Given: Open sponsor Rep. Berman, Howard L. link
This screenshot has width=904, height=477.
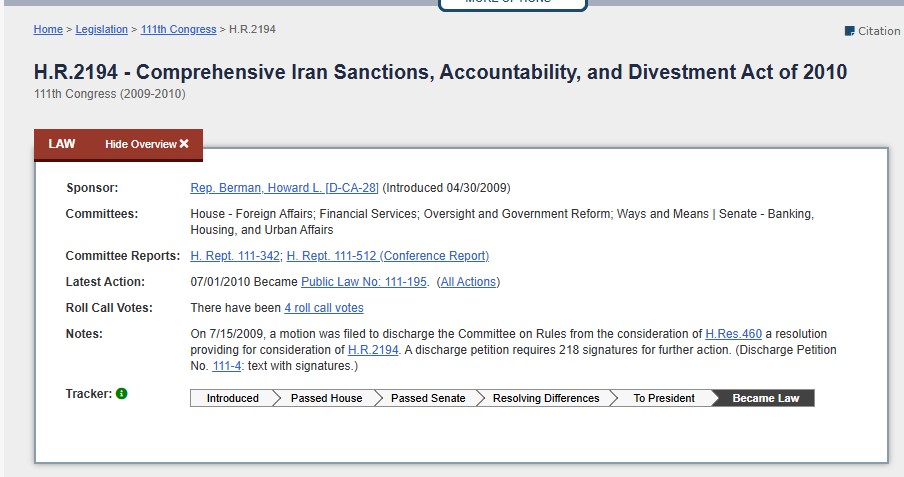Looking at the screenshot, I should point(284,188).
